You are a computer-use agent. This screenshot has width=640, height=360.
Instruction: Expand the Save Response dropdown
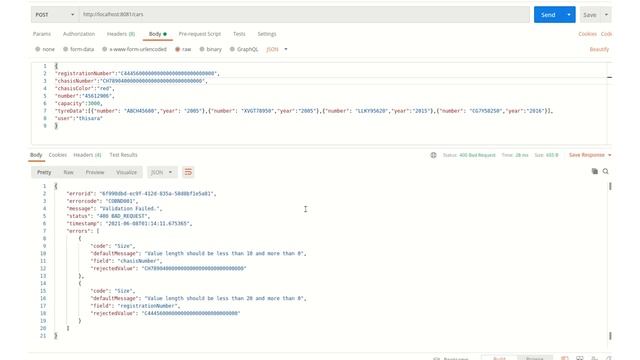pyautogui.click(x=590, y=155)
